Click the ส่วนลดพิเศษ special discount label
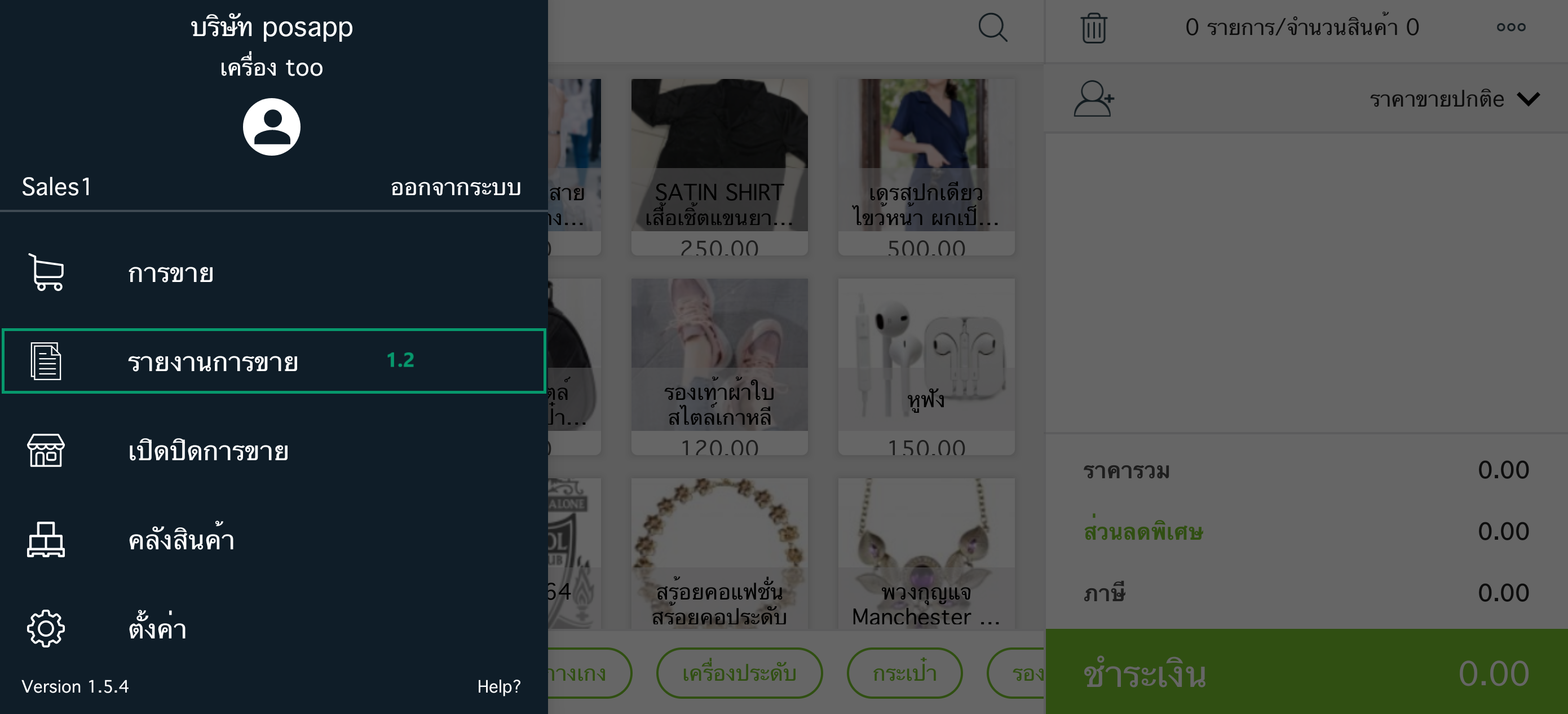The height and width of the screenshot is (714, 1568). click(1142, 531)
